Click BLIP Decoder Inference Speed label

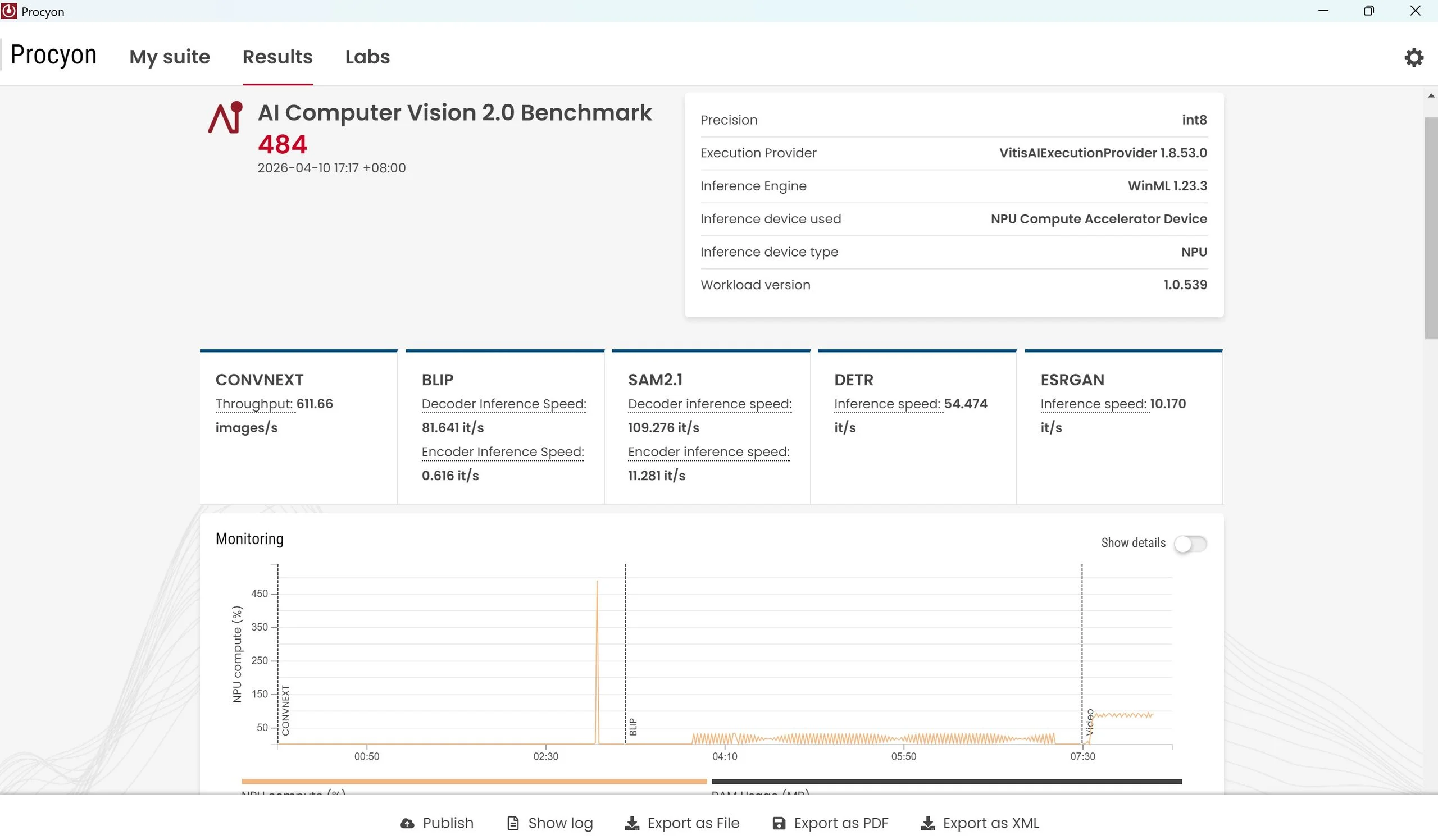[x=503, y=404]
